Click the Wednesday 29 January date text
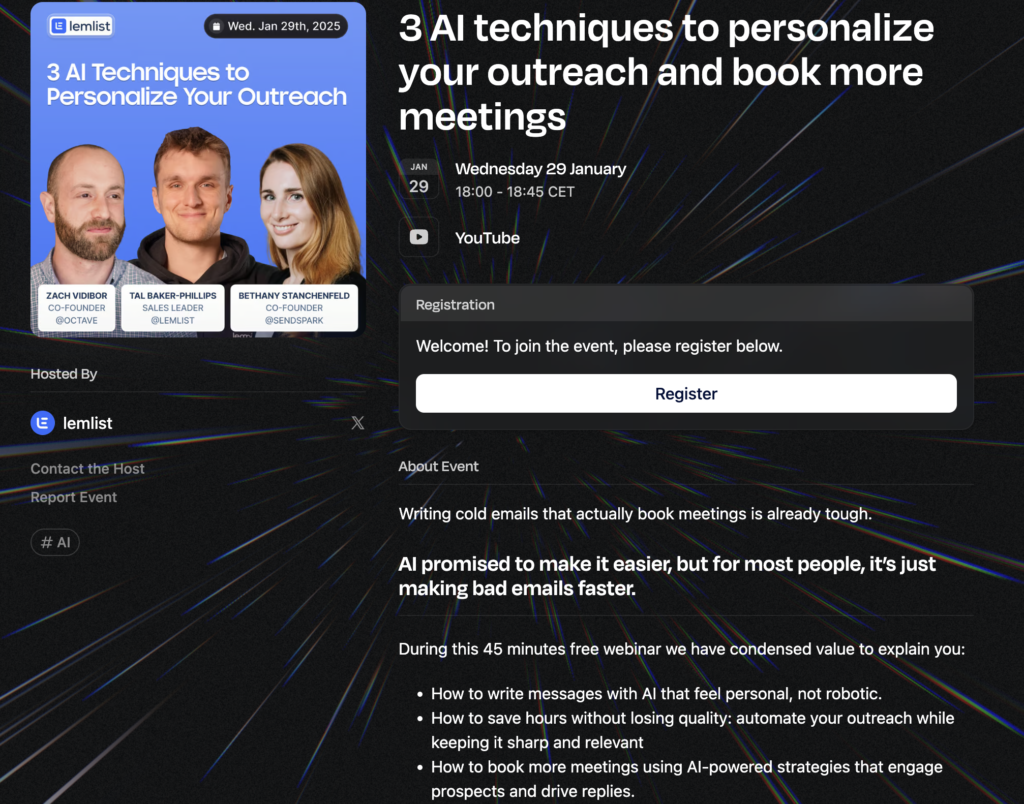The width and height of the screenshot is (1024, 804). (x=540, y=168)
